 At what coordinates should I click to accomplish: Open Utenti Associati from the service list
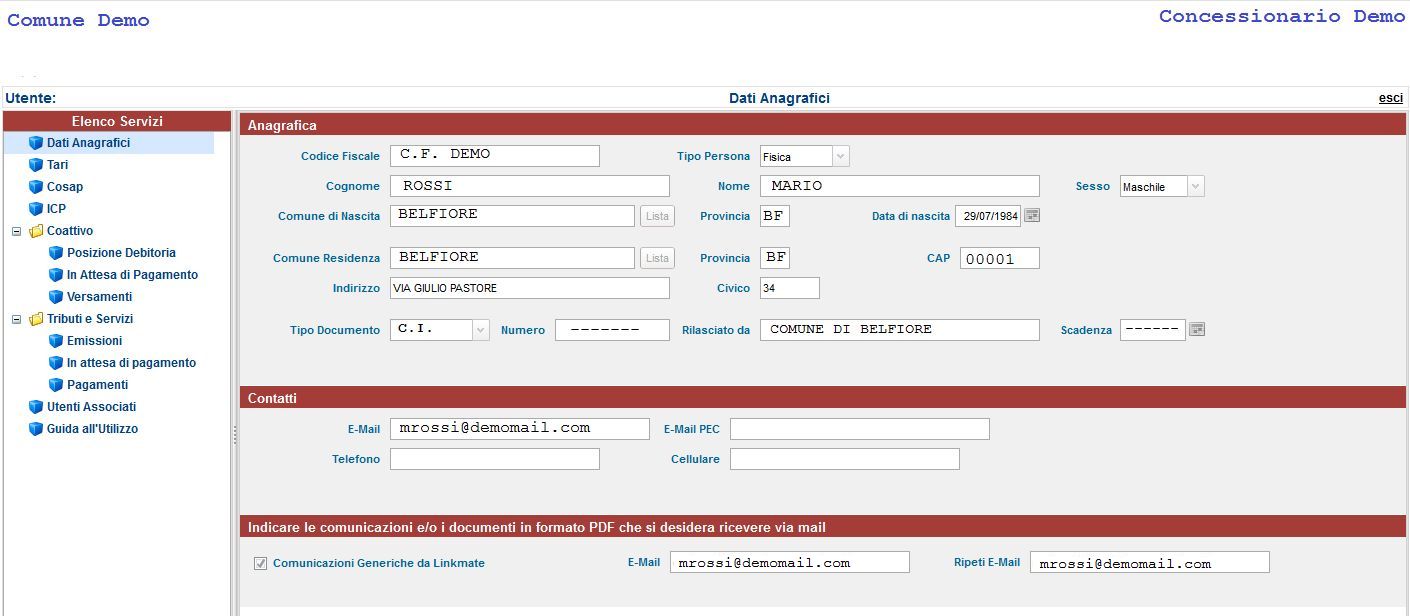tap(91, 407)
